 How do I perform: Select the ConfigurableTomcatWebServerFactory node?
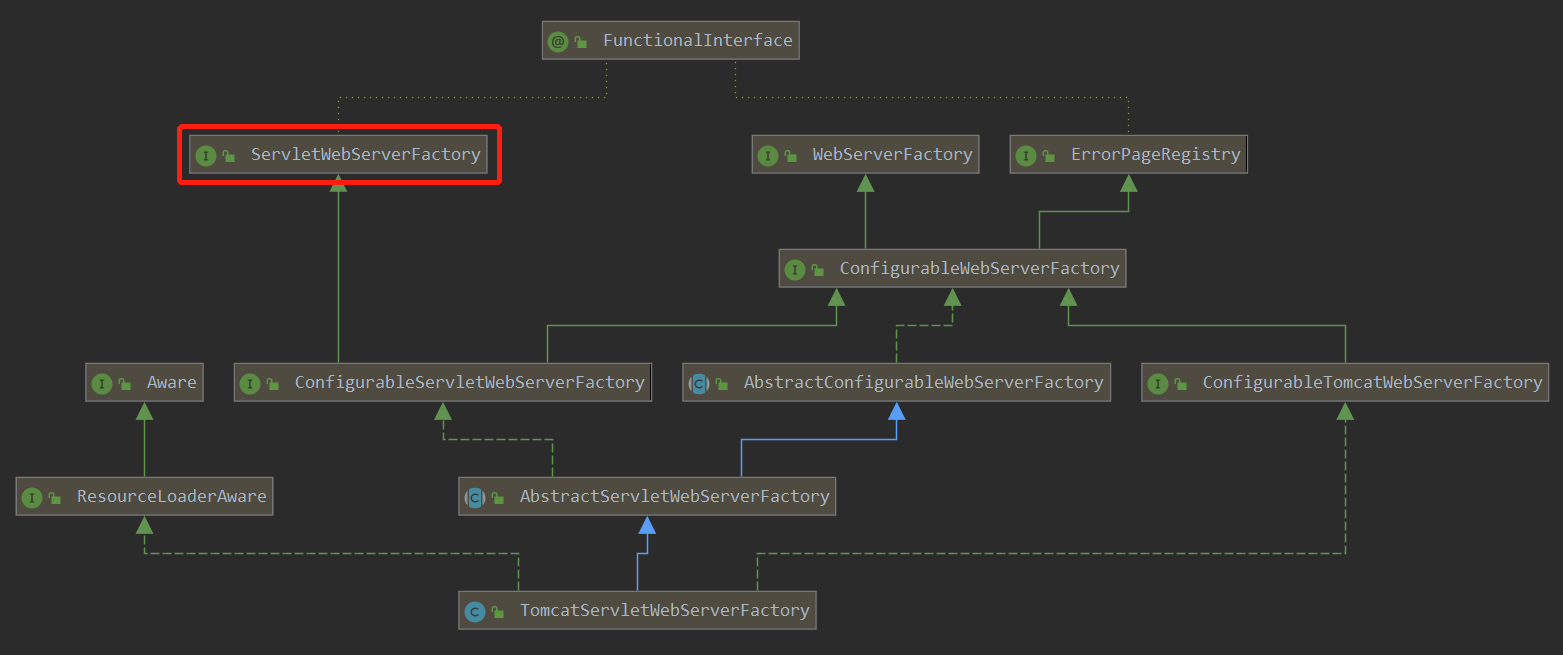pyautogui.click(x=1345, y=382)
